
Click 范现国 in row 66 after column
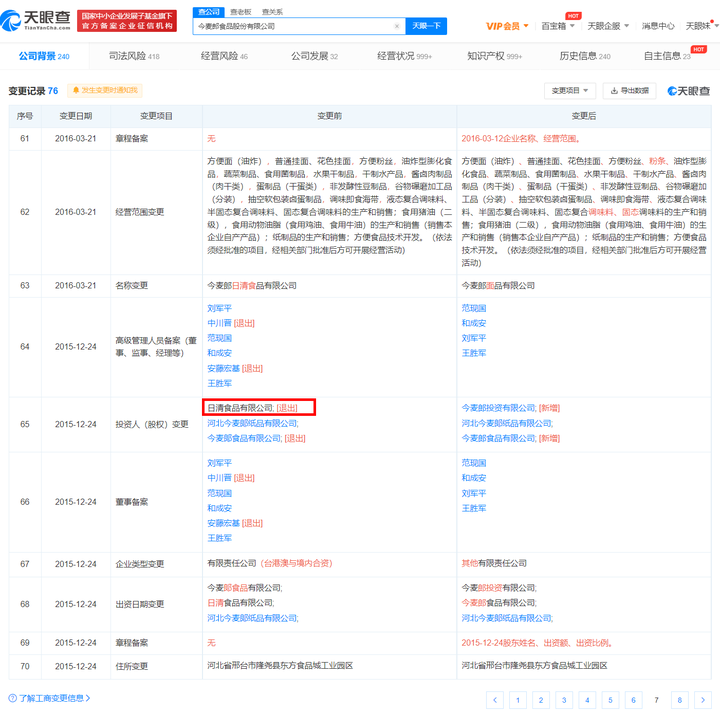pos(474,463)
